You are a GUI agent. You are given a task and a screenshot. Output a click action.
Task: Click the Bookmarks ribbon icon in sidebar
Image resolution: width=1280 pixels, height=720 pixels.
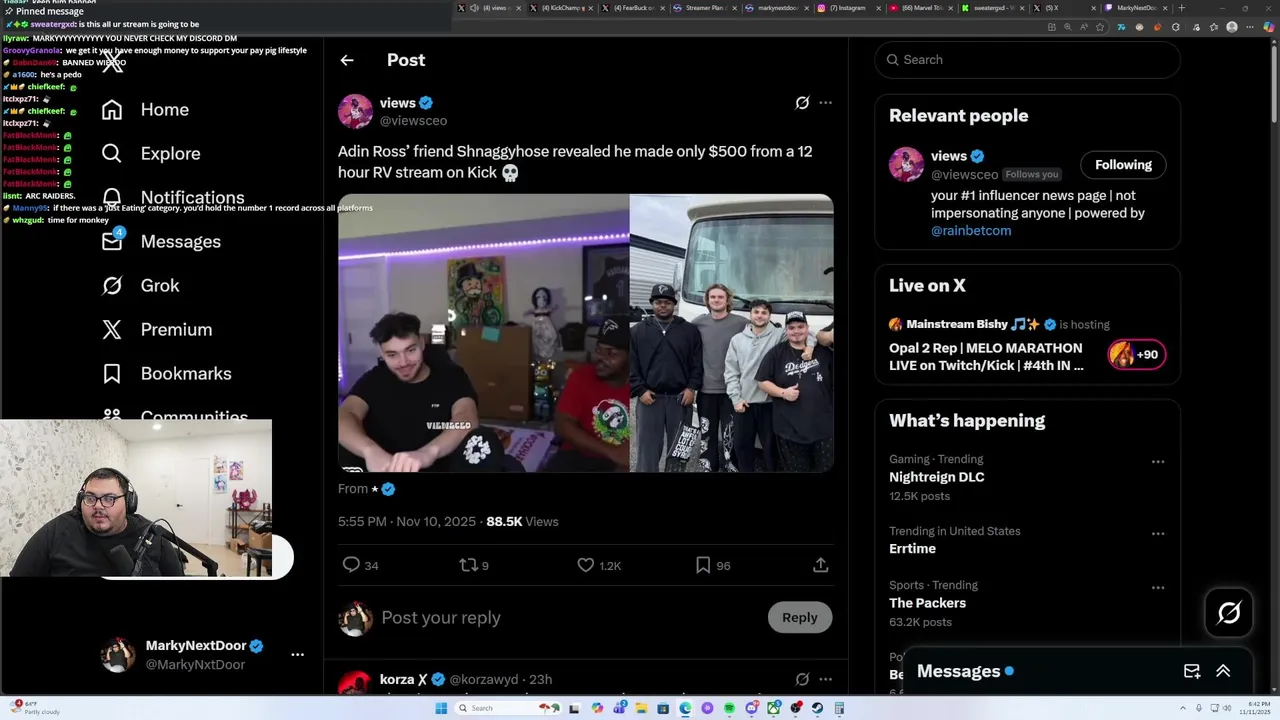point(112,374)
